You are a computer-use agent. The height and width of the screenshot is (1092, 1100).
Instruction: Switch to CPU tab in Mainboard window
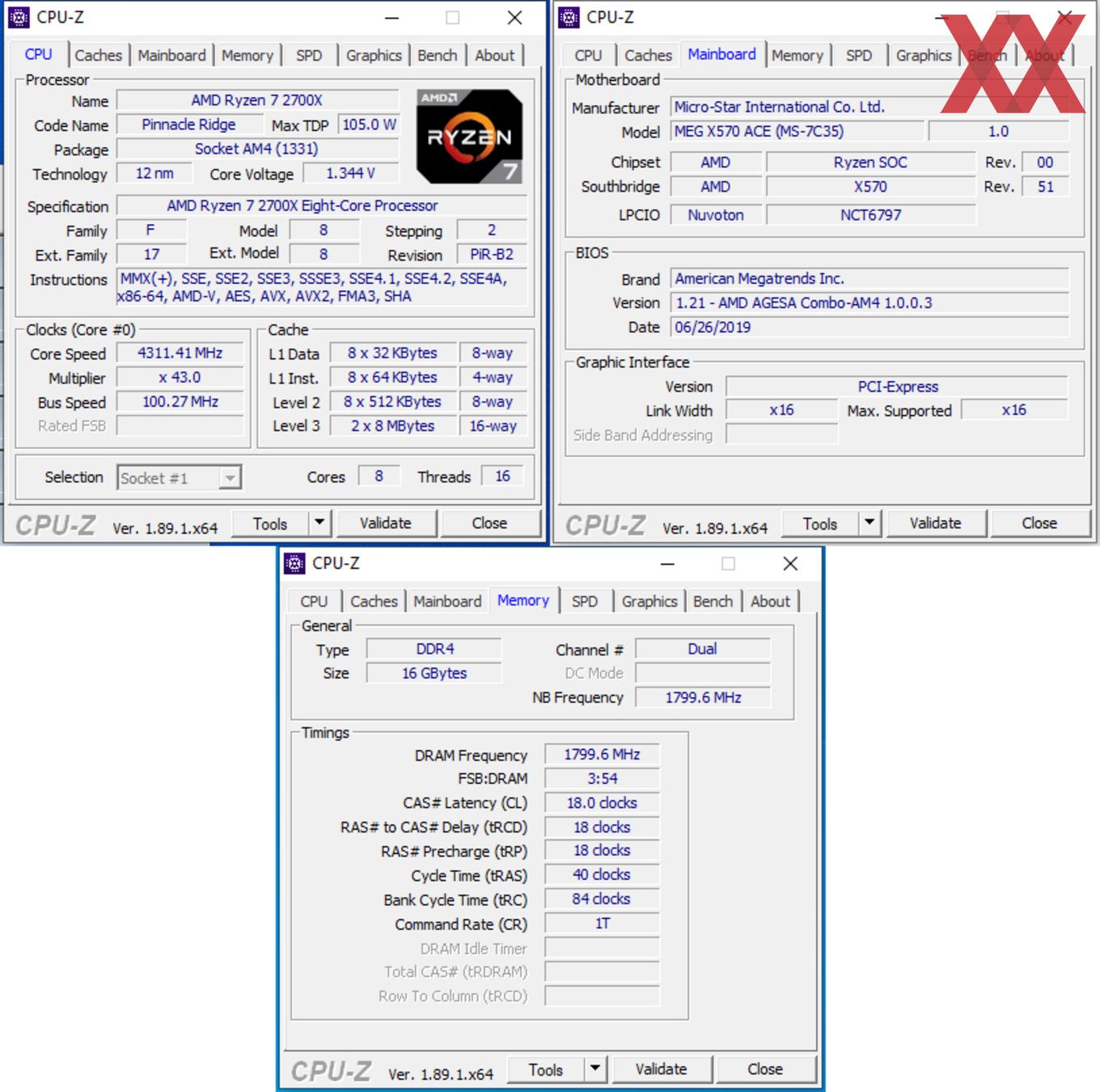[588, 55]
